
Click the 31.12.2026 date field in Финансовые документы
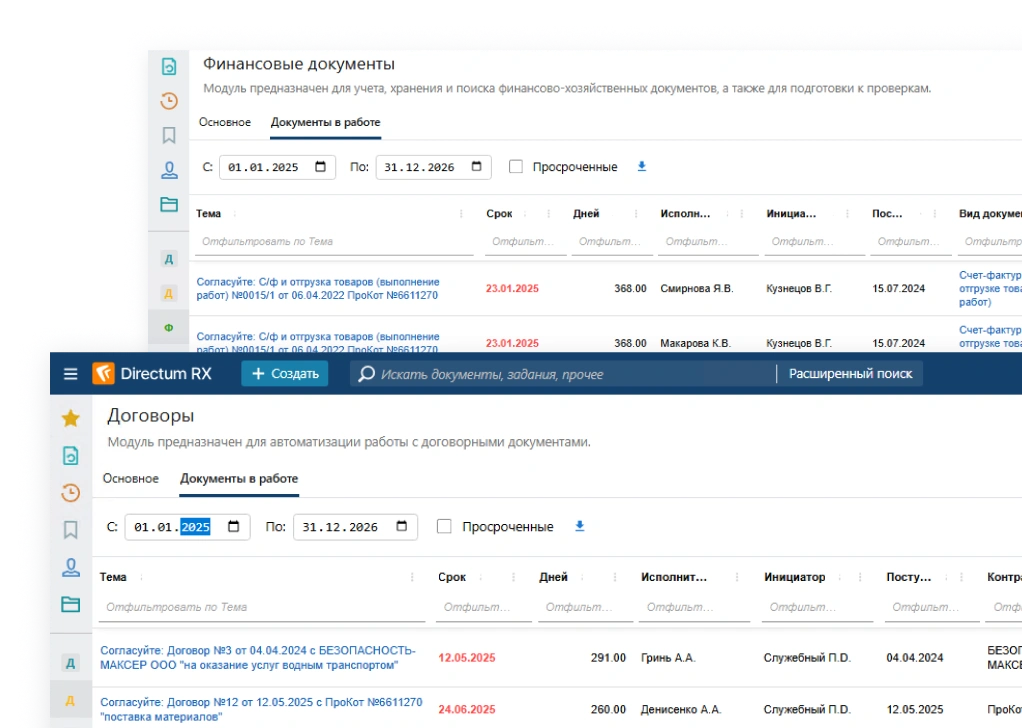click(433, 167)
